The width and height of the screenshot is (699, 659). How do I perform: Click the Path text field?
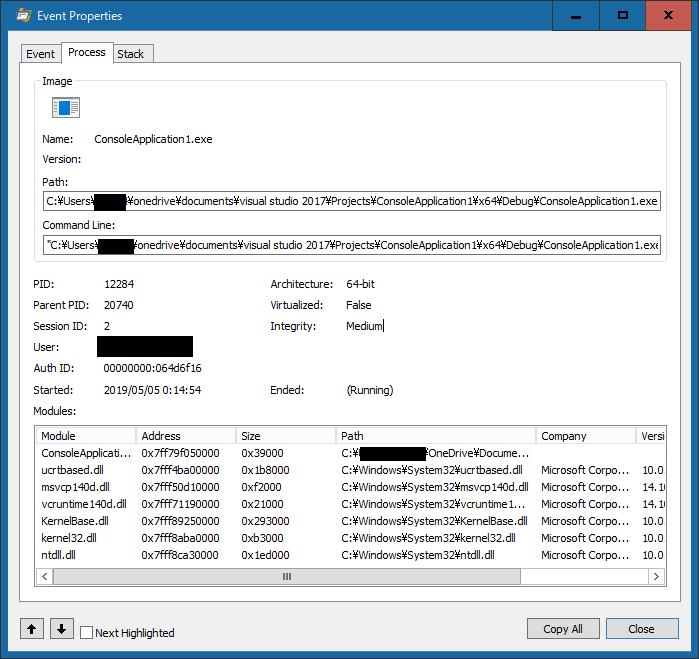[x=352, y=201]
